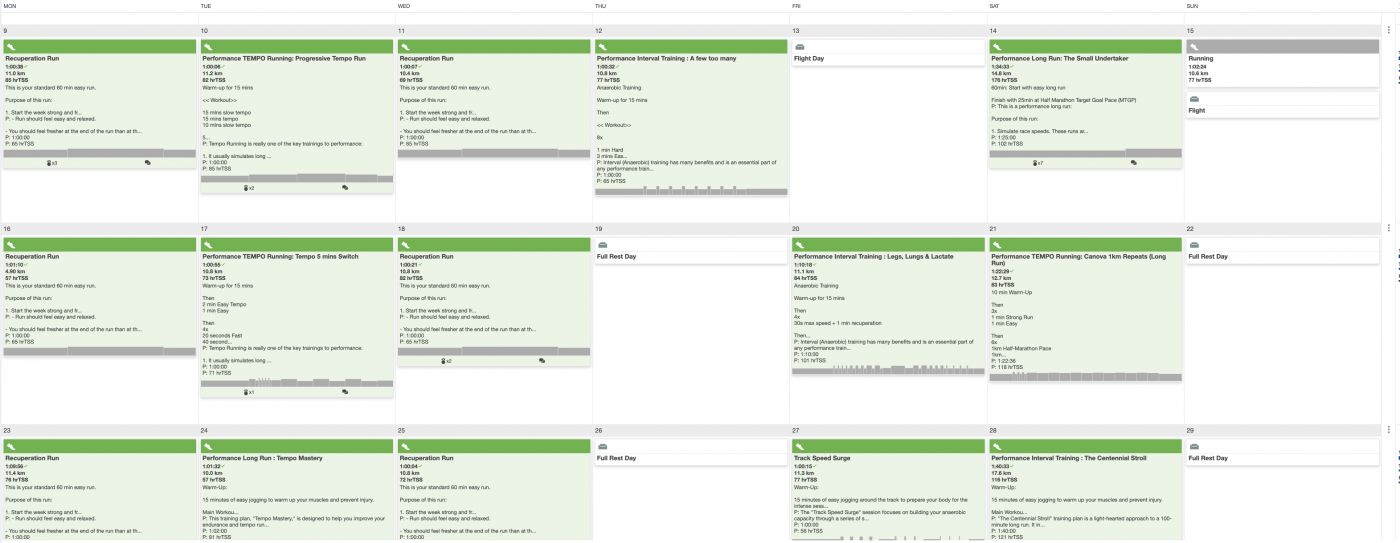
Task: Click the medal icon on Monday 9 Recuperation Run
Action: point(51,162)
